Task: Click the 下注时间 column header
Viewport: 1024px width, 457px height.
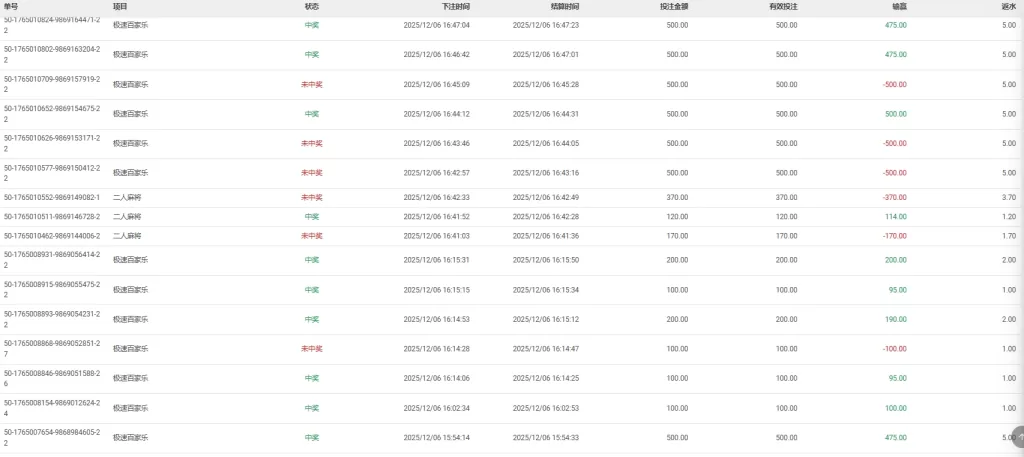Action: (455, 7)
